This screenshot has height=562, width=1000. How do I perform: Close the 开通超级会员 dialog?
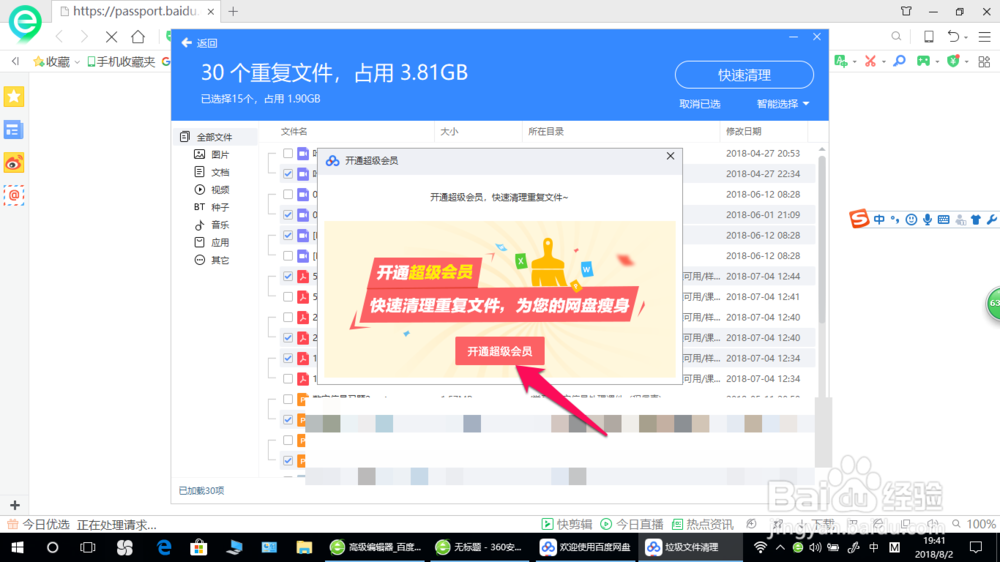(x=670, y=156)
